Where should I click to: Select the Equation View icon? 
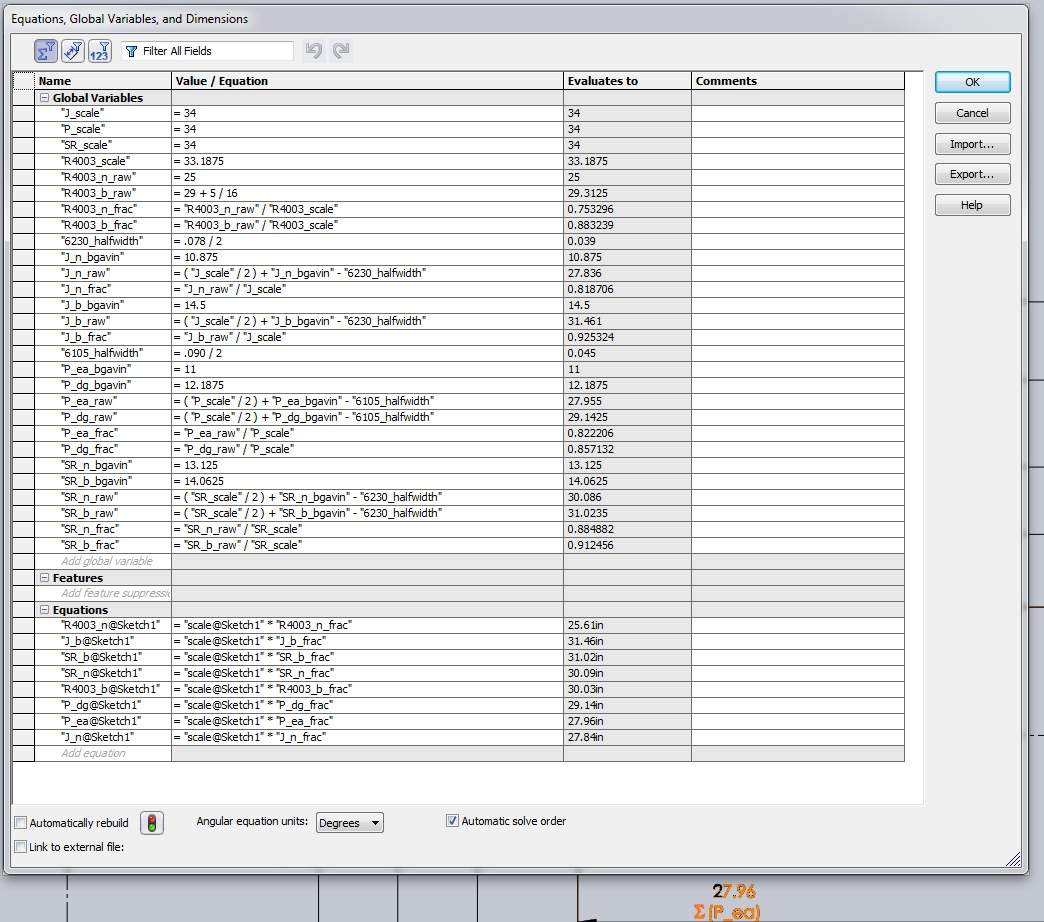46,51
